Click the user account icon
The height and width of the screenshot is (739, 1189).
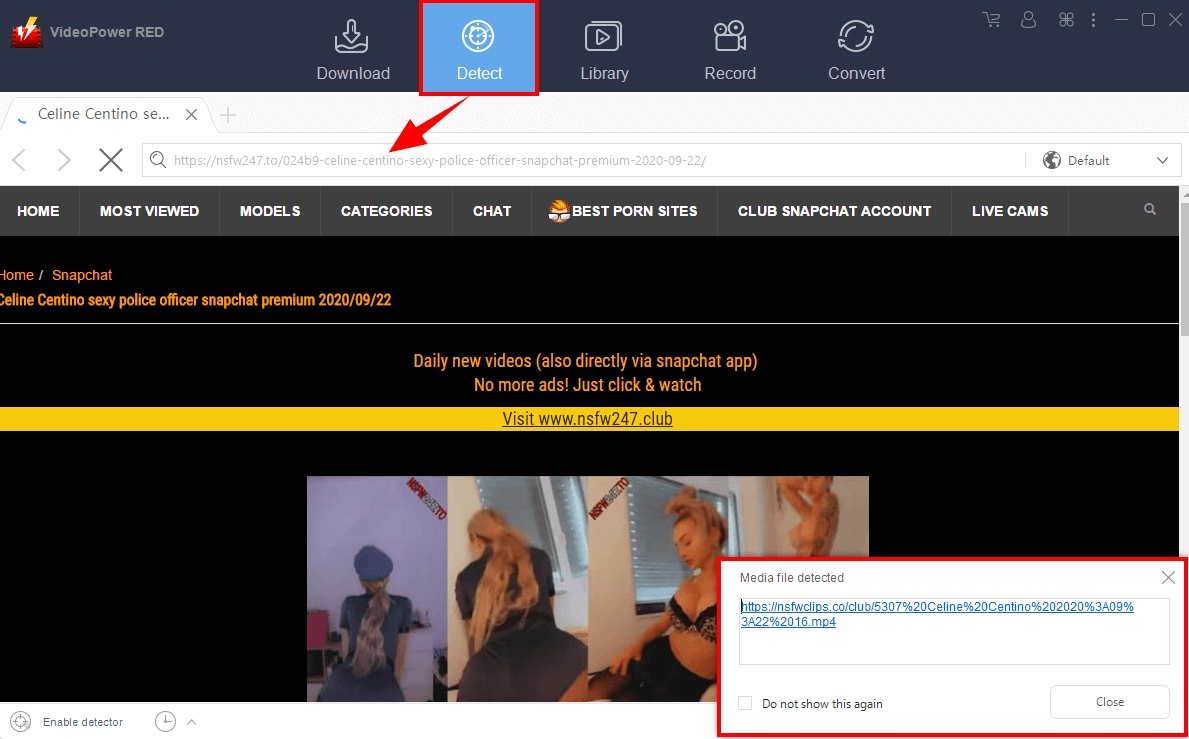pos(1028,20)
